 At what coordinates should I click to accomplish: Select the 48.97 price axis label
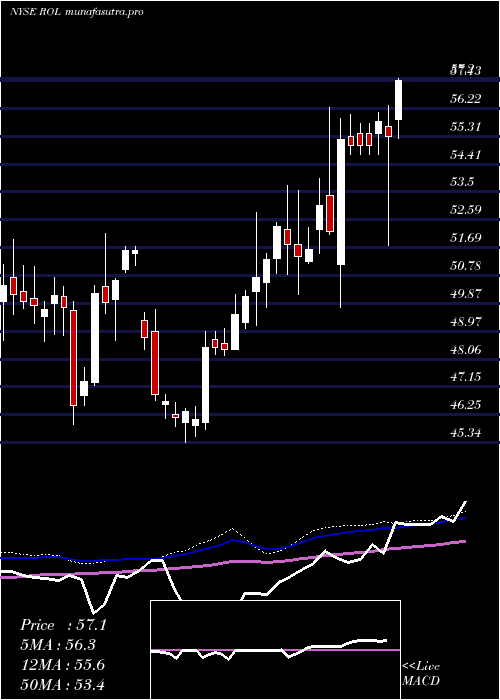(466, 321)
